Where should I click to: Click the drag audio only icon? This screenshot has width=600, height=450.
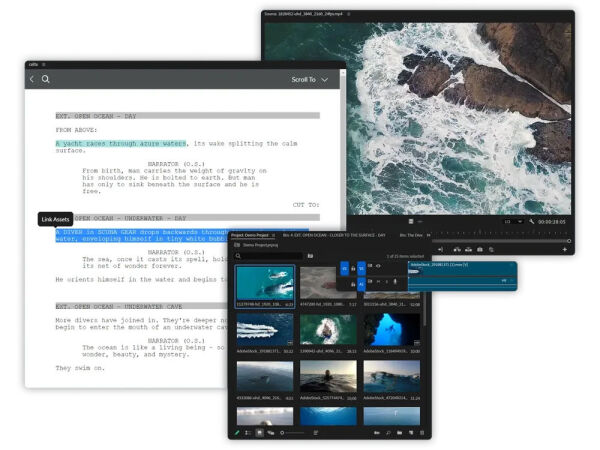[420, 221]
